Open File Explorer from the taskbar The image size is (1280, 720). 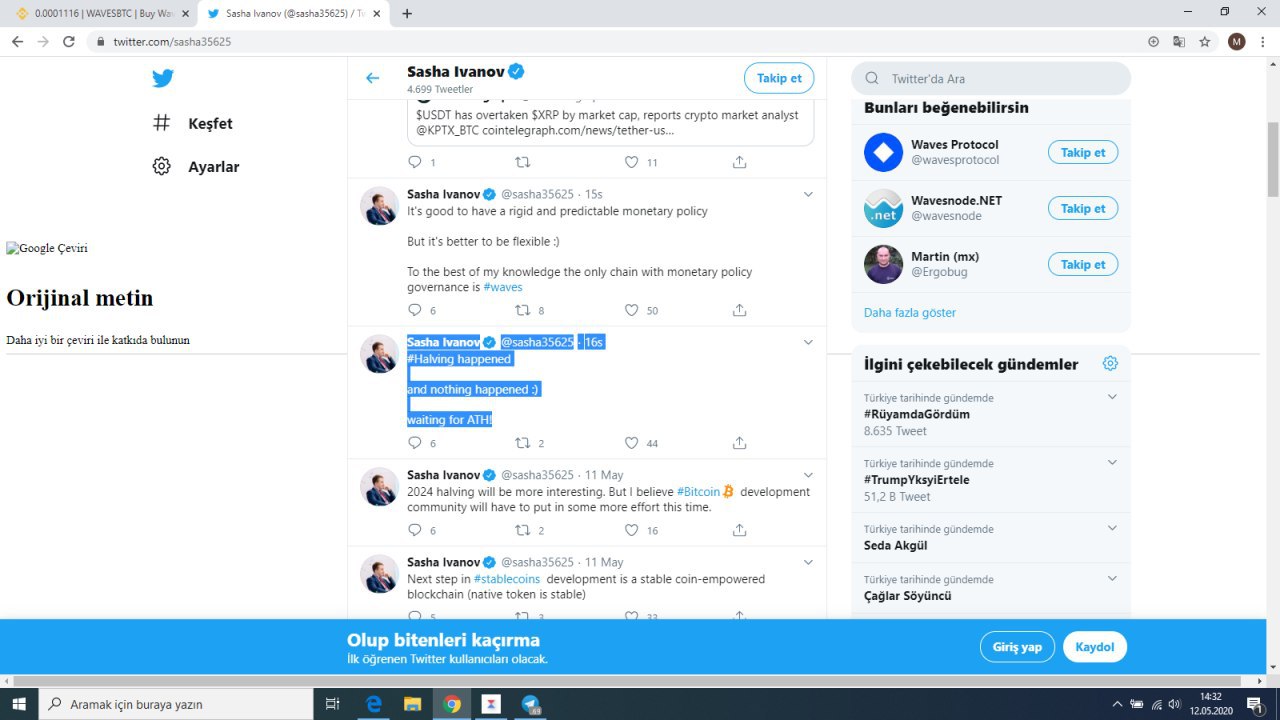412,704
